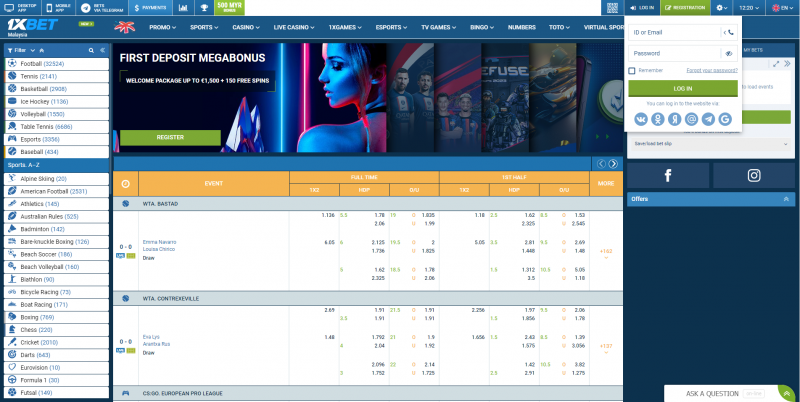Open the BINGO menu
The width and height of the screenshot is (800, 402).
[483, 28]
